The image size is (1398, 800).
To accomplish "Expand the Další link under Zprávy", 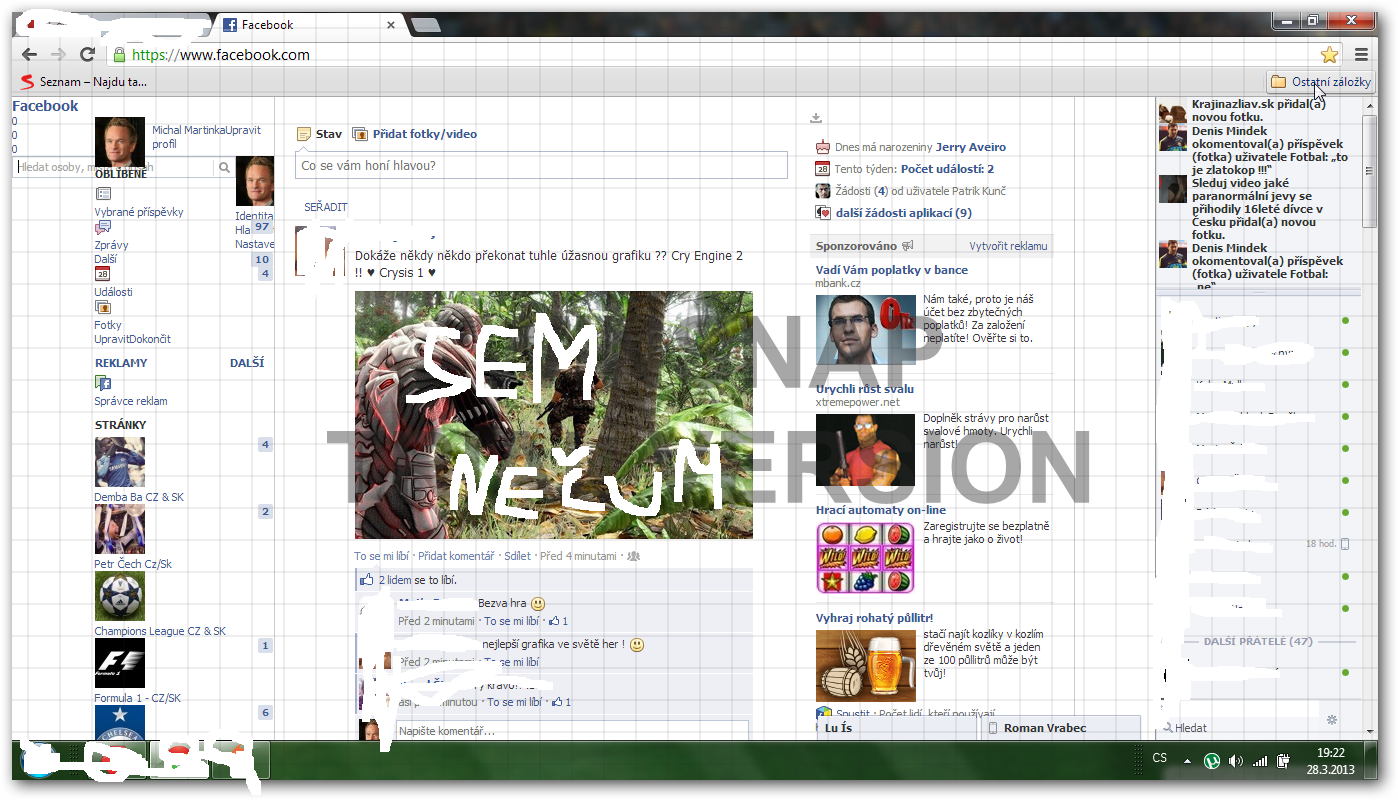I will tap(105, 259).
